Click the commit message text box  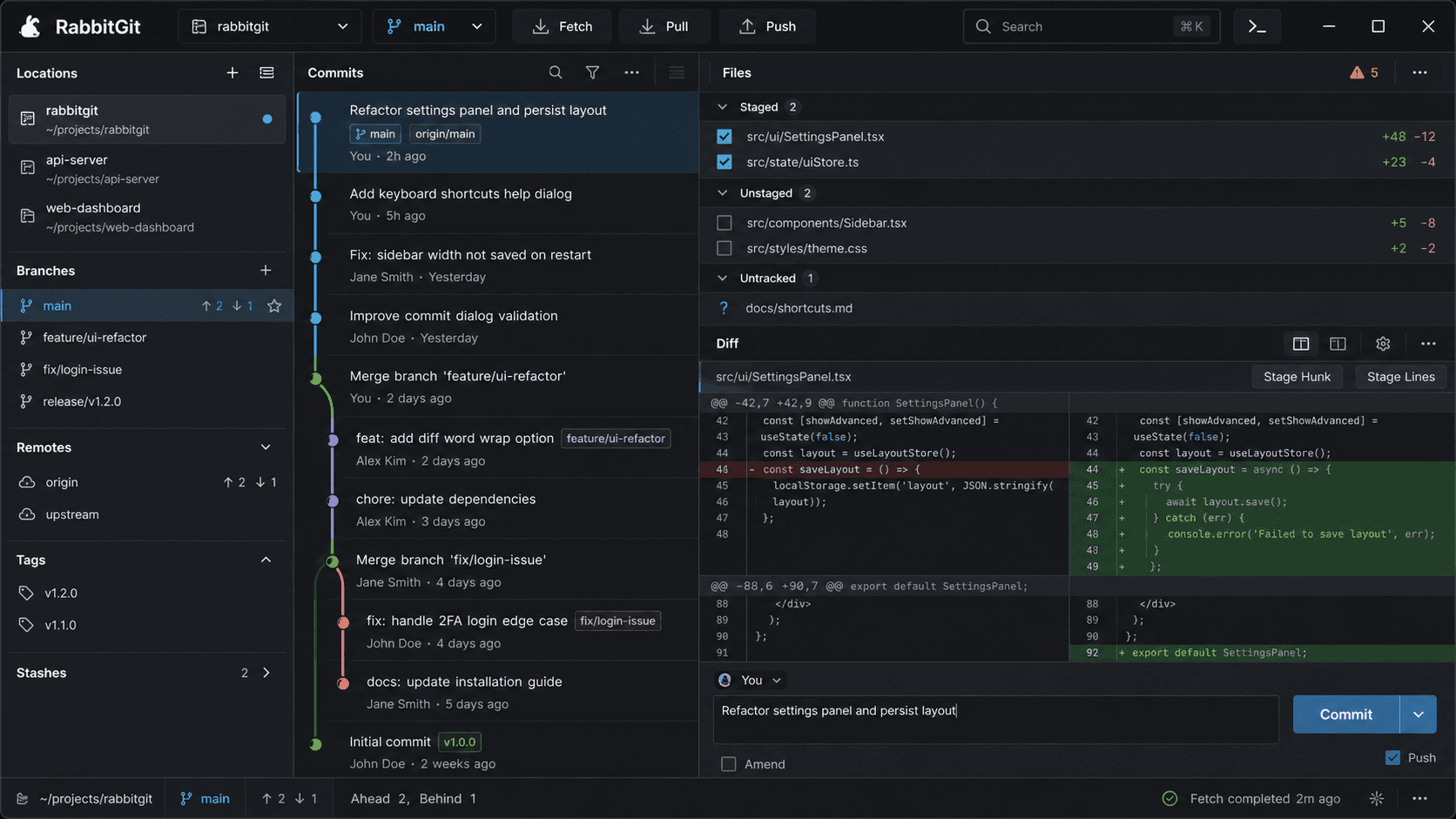[x=995, y=719]
